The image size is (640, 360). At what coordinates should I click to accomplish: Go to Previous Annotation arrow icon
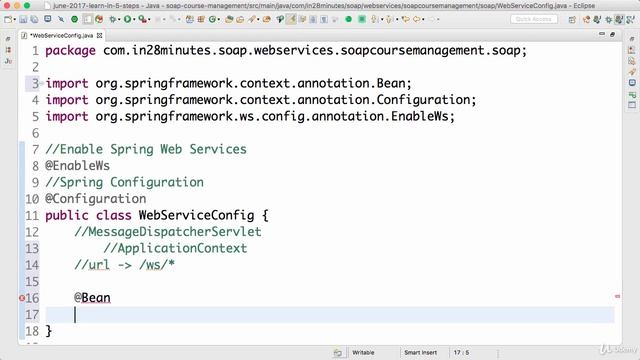pyautogui.click(x=389, y=19)
